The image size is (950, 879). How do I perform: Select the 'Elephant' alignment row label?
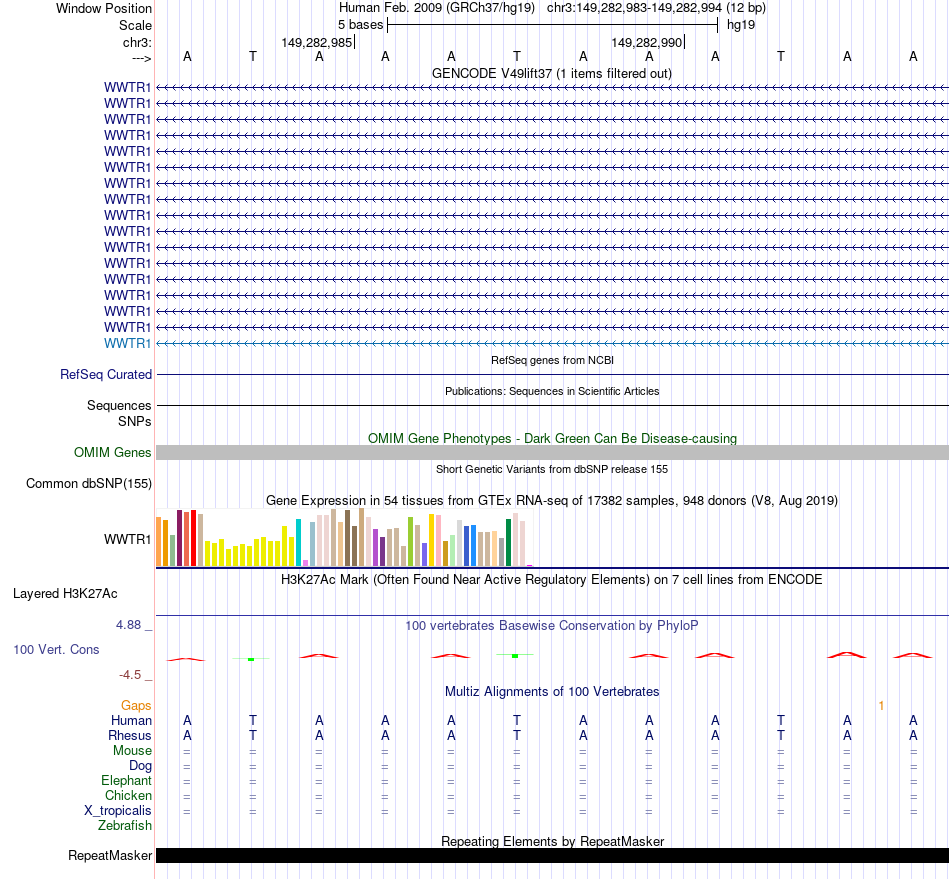pos(127,780)
